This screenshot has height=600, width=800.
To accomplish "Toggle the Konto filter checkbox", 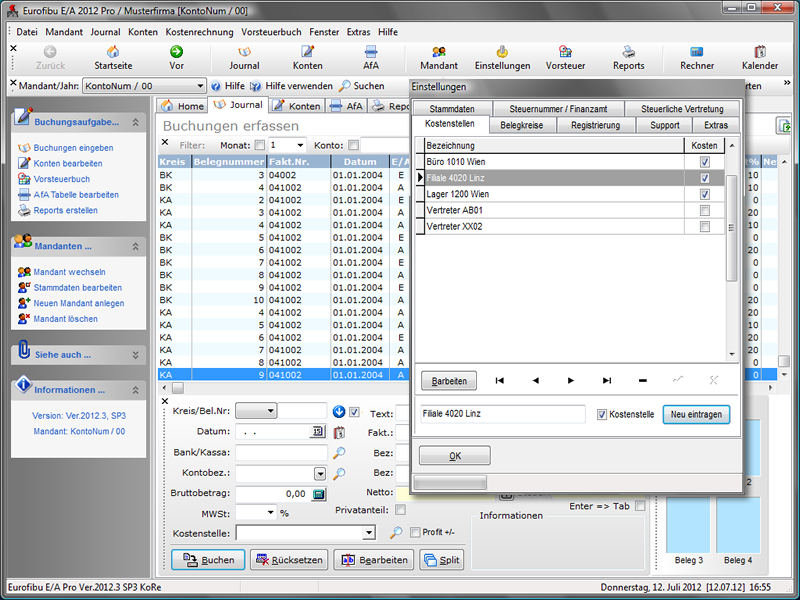I will click(x=353, y=145).
